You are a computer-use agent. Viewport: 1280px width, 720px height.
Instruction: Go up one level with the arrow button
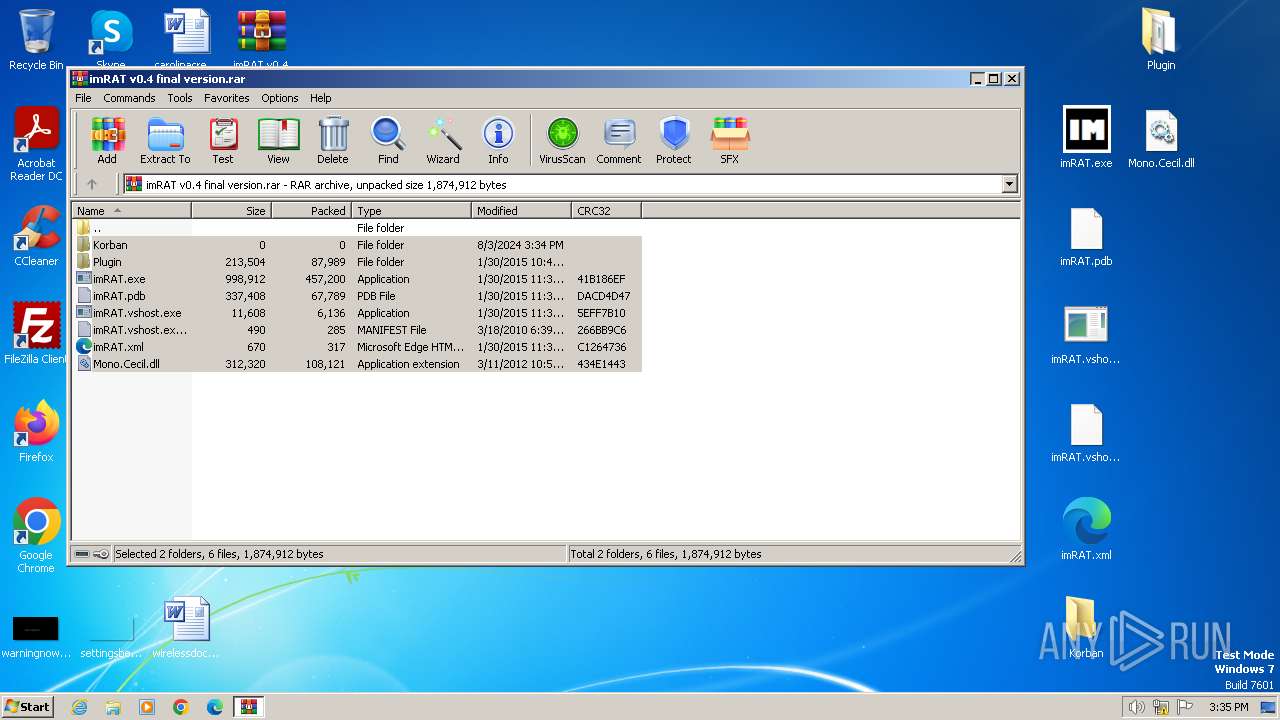(92, 184)
